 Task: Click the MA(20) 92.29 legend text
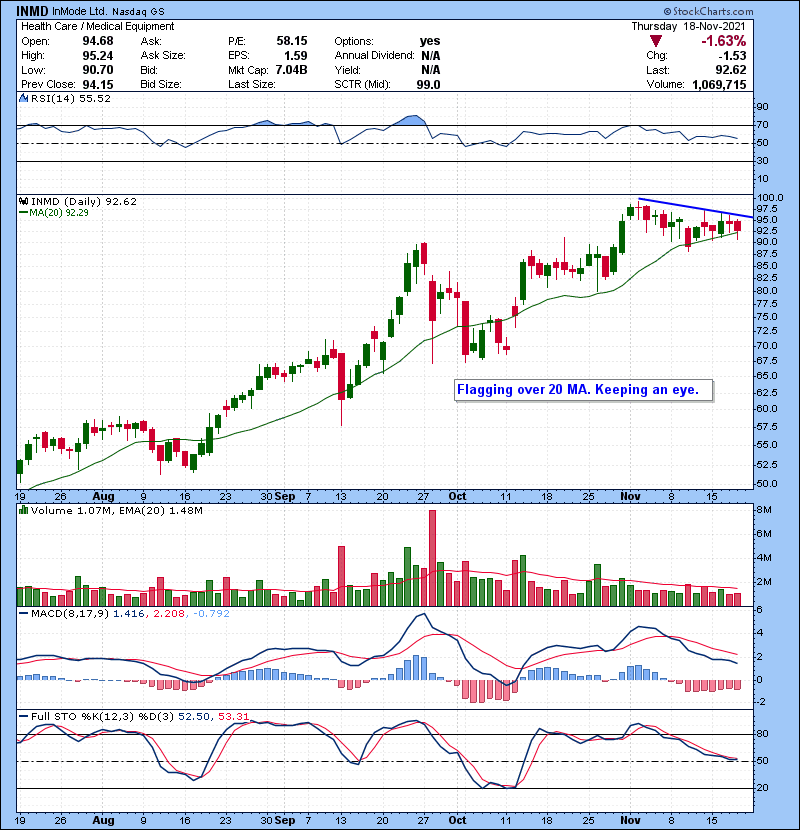59,213
